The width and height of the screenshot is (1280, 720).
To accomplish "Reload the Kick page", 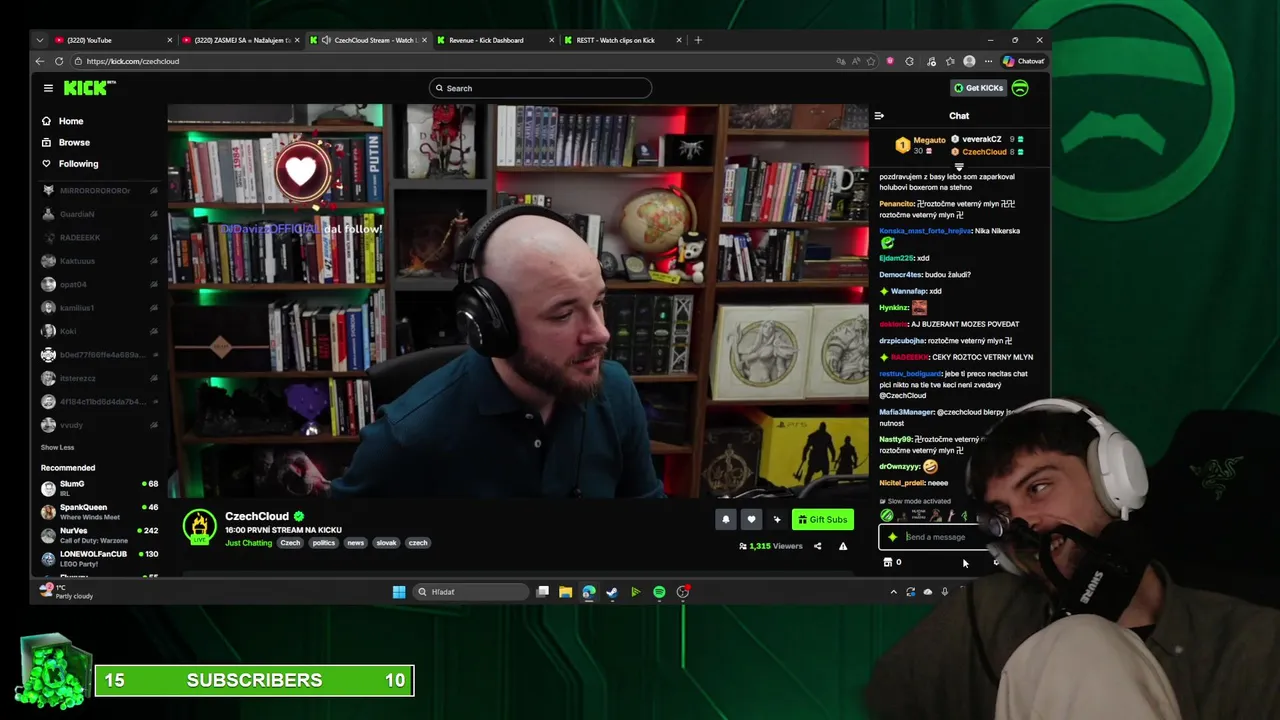I will click(x=59, y=61).
